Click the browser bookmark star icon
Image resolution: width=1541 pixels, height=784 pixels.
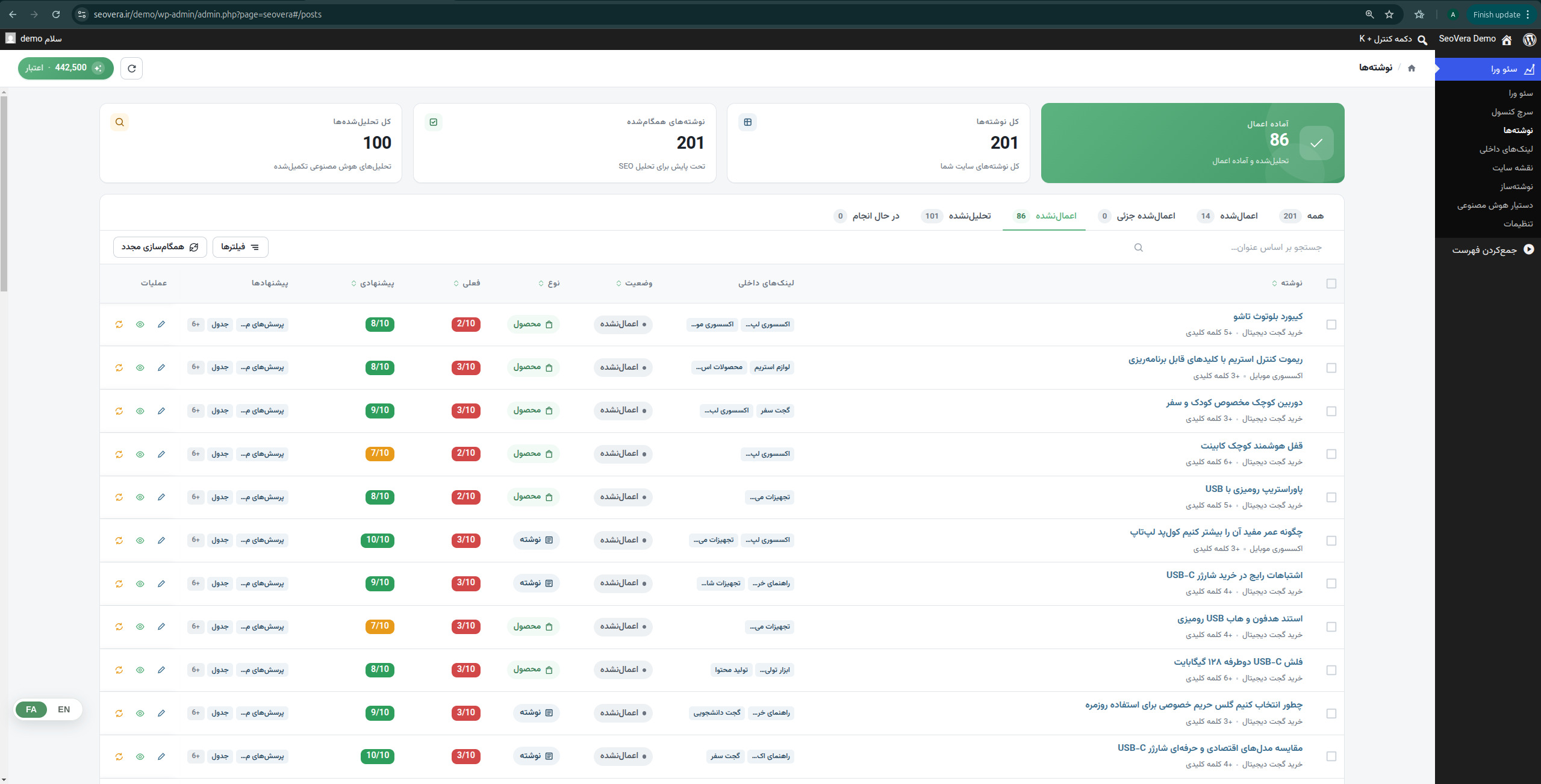1389,14
